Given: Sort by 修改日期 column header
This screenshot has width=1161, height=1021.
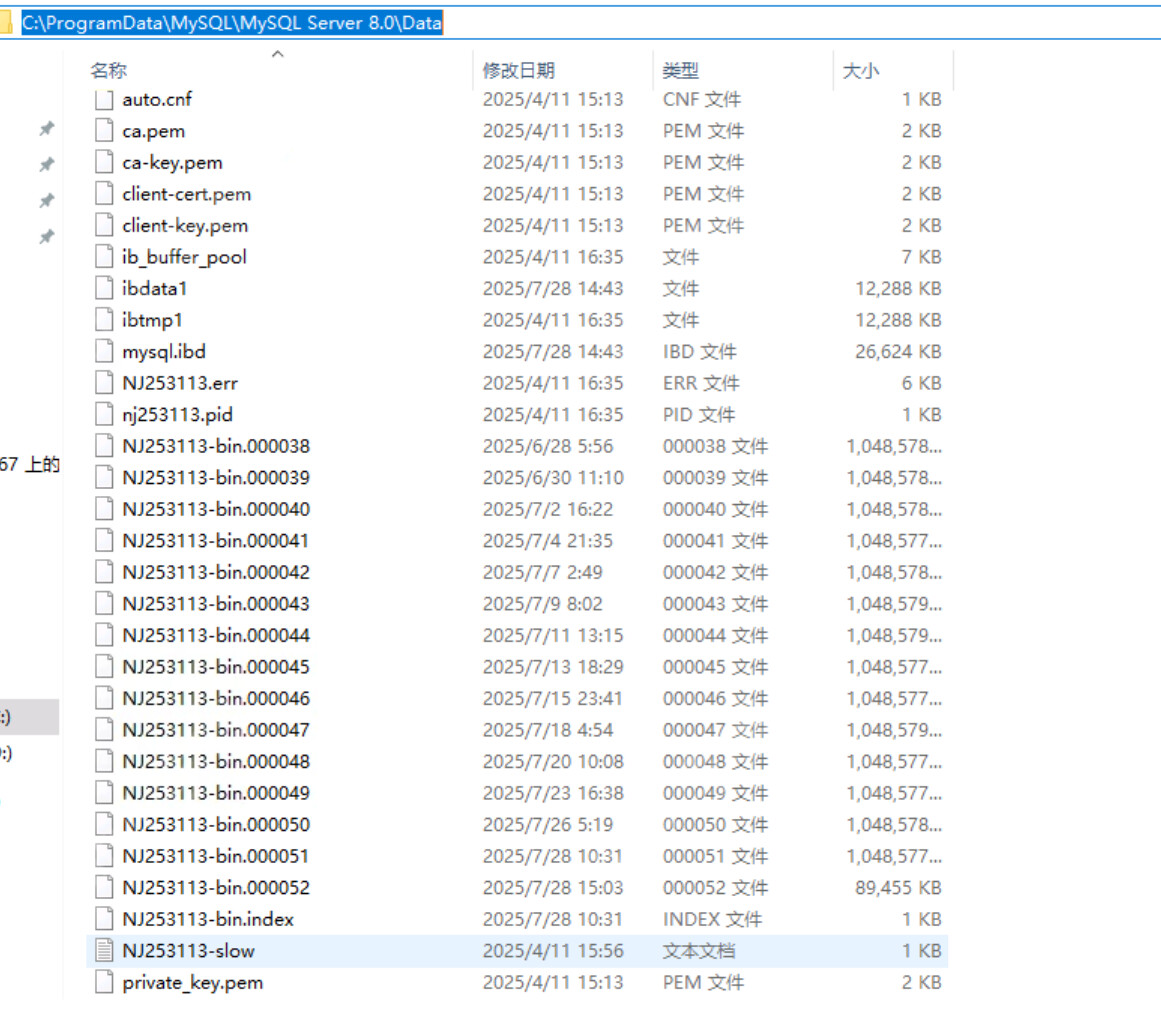Looking at the screenshot, I should click(518, 71).
